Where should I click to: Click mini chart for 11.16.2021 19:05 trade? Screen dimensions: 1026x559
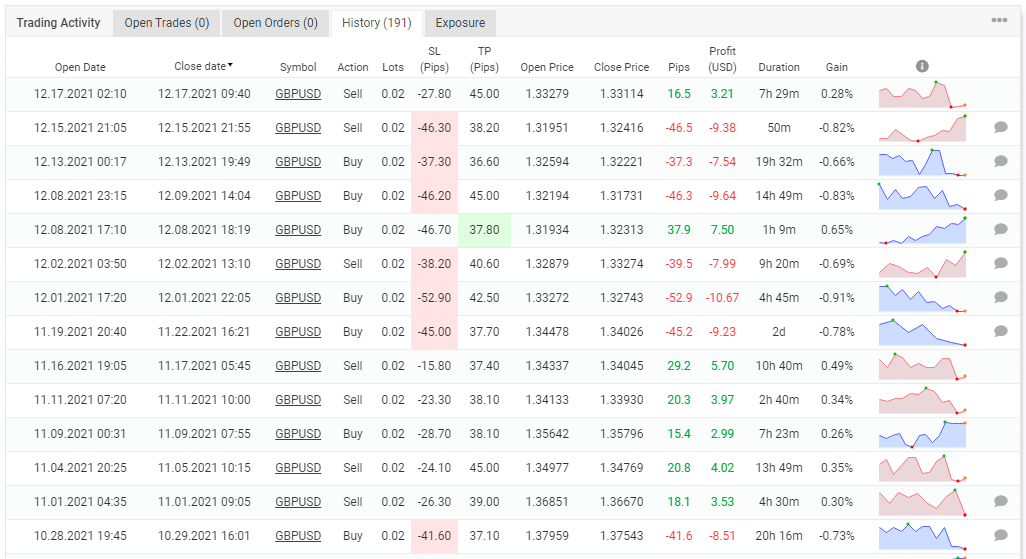[x=922, y=367]
